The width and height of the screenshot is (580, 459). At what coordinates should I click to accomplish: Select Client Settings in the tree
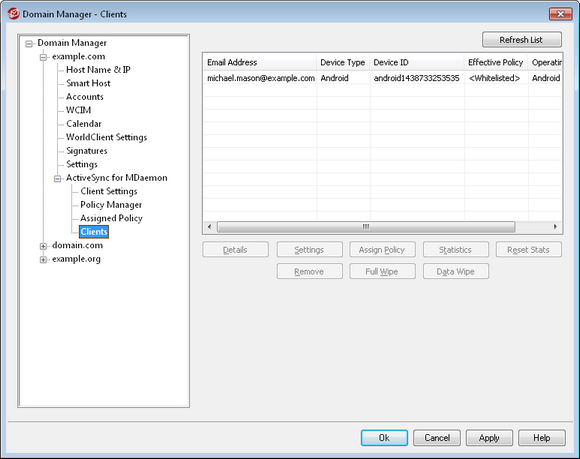click(109, 191)
